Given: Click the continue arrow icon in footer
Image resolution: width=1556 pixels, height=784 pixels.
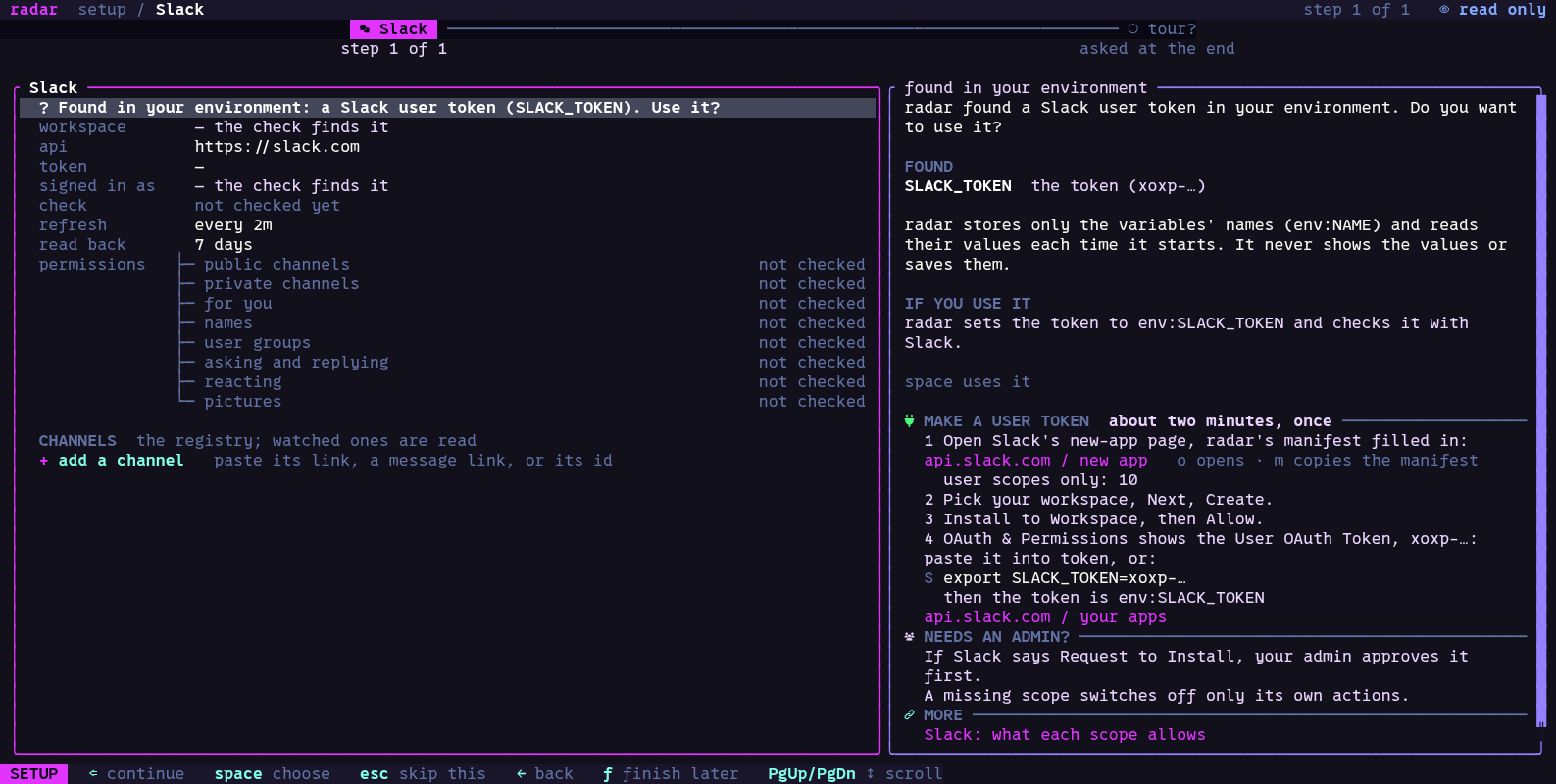Looking at the screenshot, I should tap(93, 774).
